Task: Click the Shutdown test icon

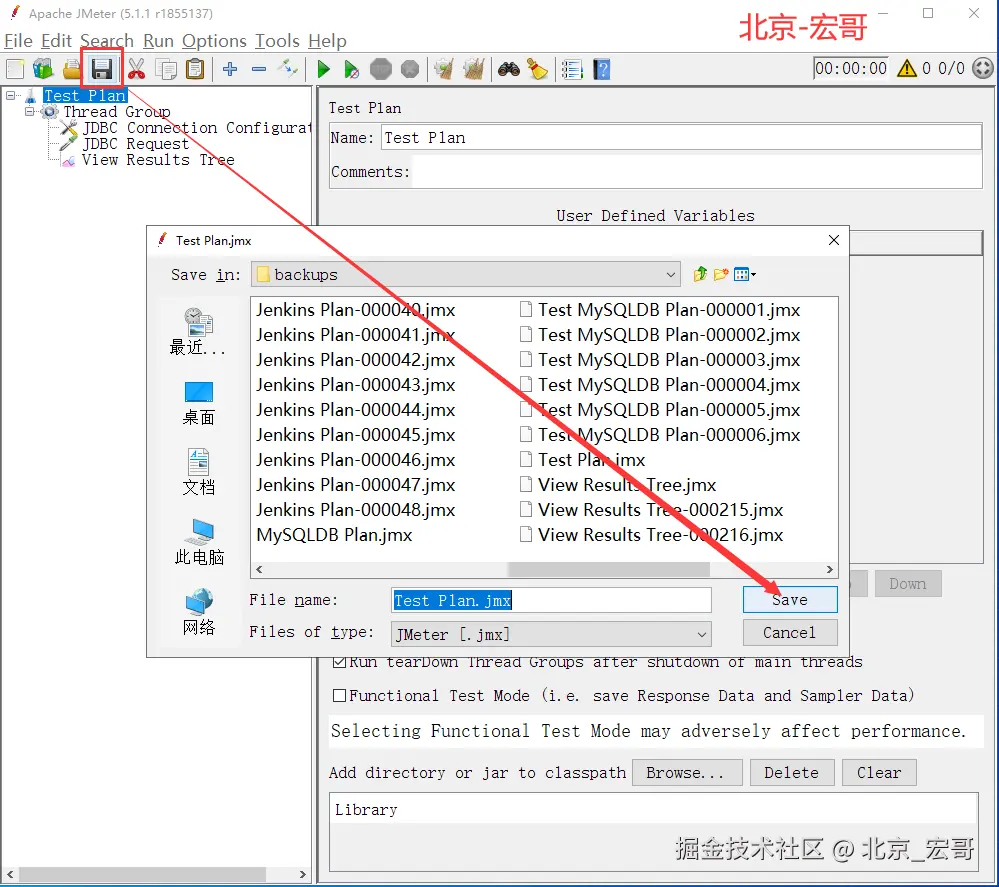Action: pyautogui.click(x=410, y=69)
